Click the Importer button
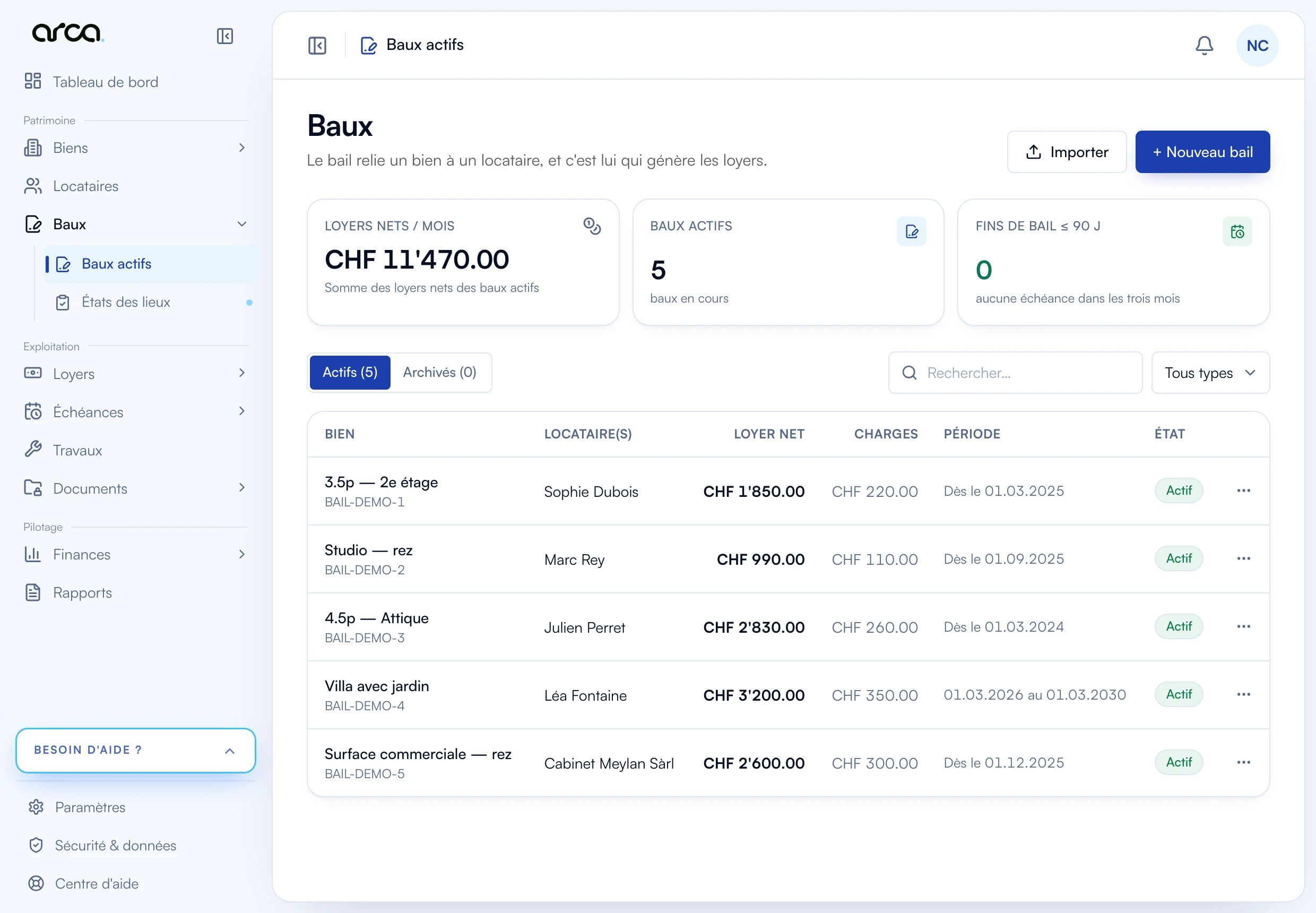This screenshot has width=1316, height=913. click(x=1067, y=152)
